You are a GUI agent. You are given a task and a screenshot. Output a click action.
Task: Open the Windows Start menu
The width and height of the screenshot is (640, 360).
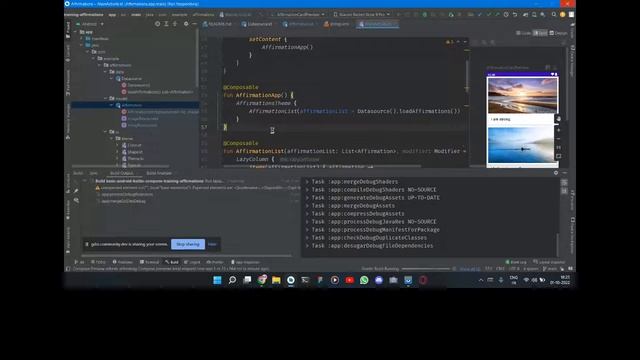click(218, 280)
